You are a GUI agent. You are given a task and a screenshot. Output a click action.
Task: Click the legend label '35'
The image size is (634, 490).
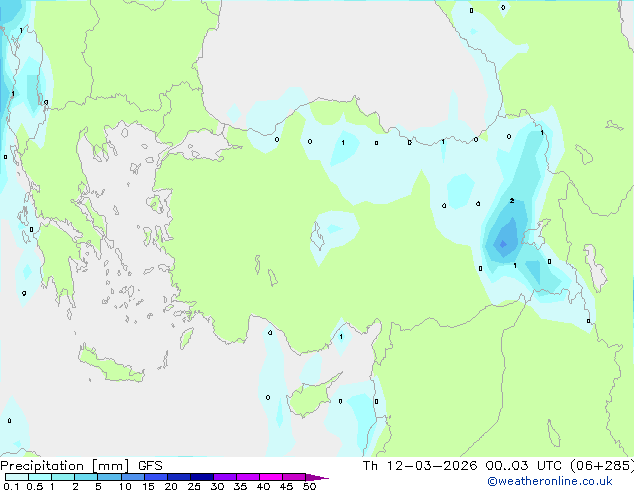pos(240,486)
